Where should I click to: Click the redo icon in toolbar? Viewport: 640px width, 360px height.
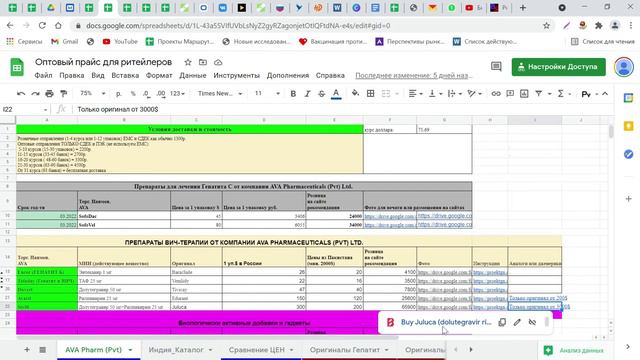tap(35, 94)
